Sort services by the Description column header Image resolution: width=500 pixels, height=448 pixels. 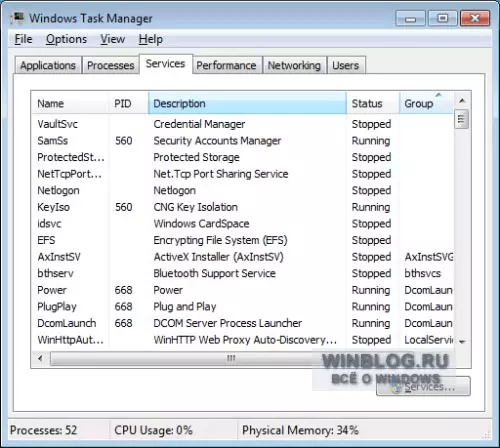[x=247, y=103]
